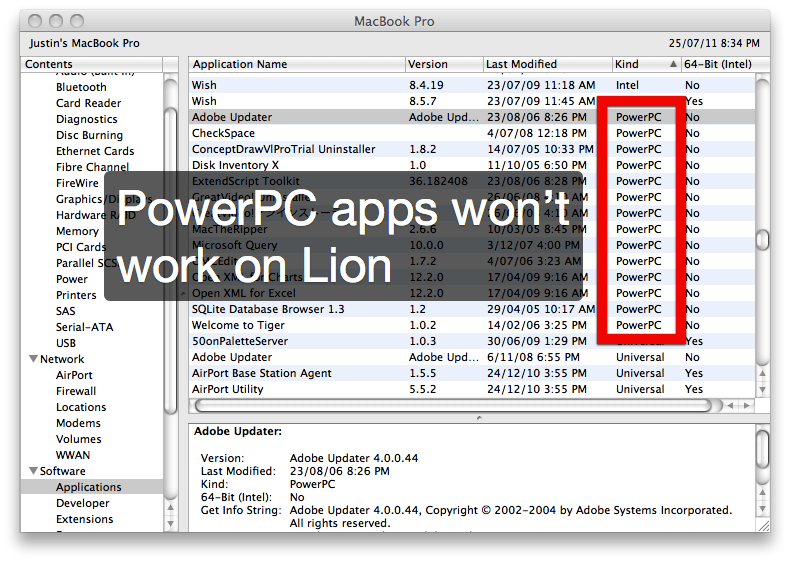Select Network category in sidebar

(x=62, y=359)
